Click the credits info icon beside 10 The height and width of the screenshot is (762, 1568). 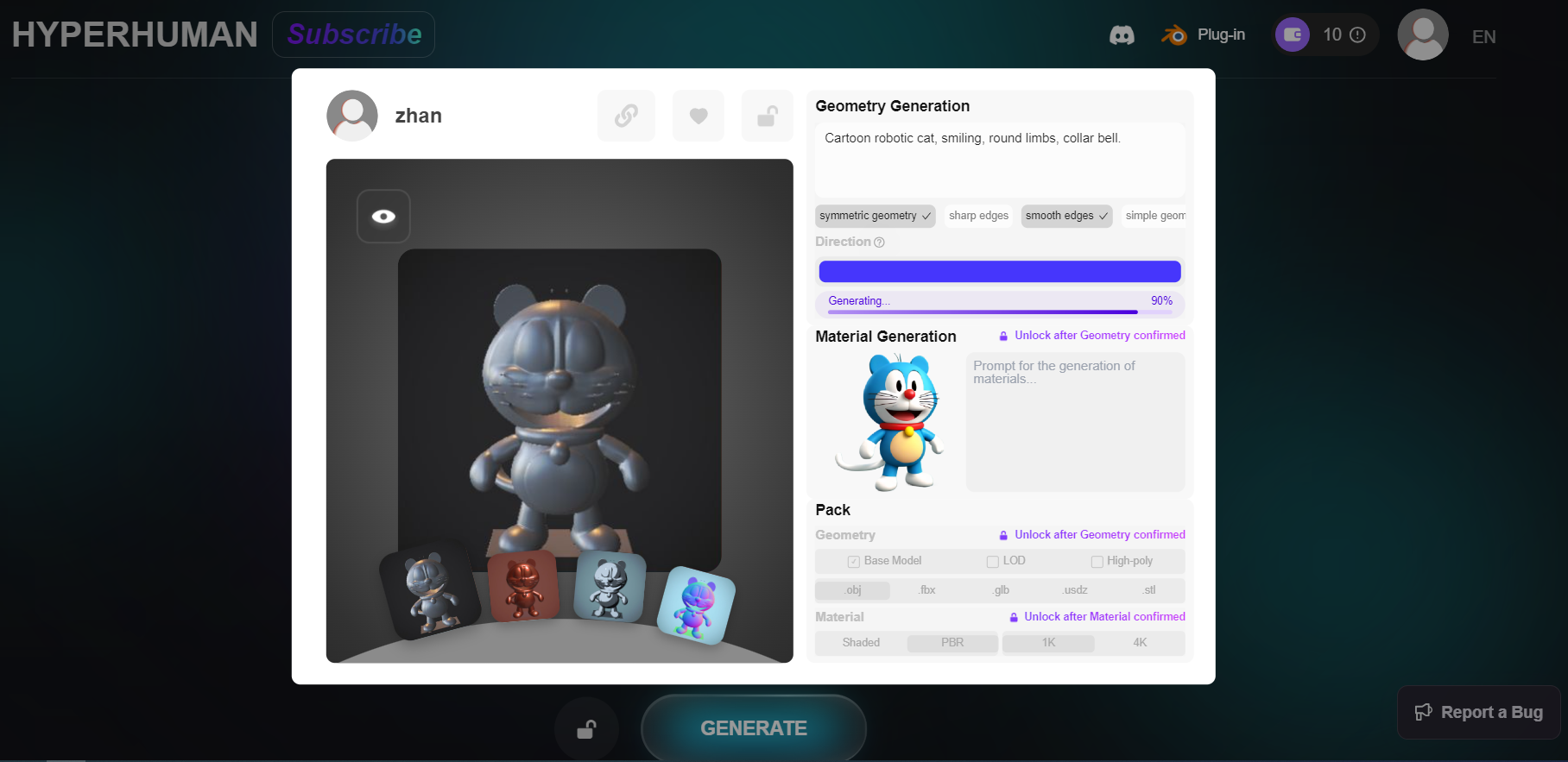pyautogui.click(x=1357, y=35)
